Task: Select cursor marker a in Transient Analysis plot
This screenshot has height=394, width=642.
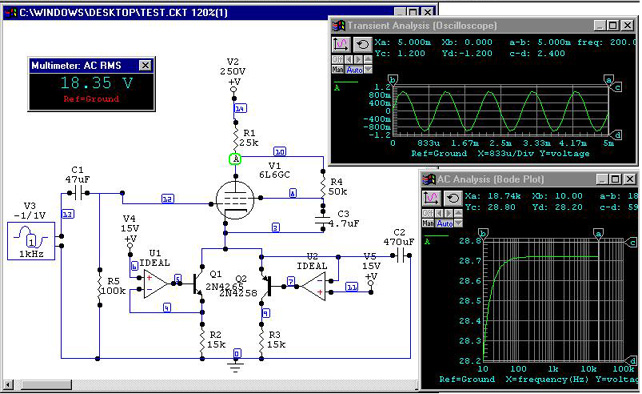Action: pos(608,79)
